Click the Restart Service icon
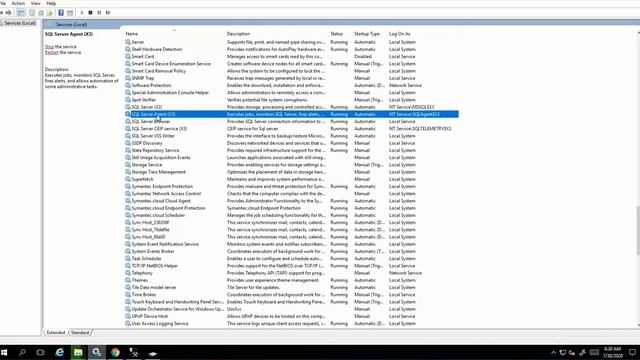This screenshot has width=640, height=360. (x=108, y=13)
